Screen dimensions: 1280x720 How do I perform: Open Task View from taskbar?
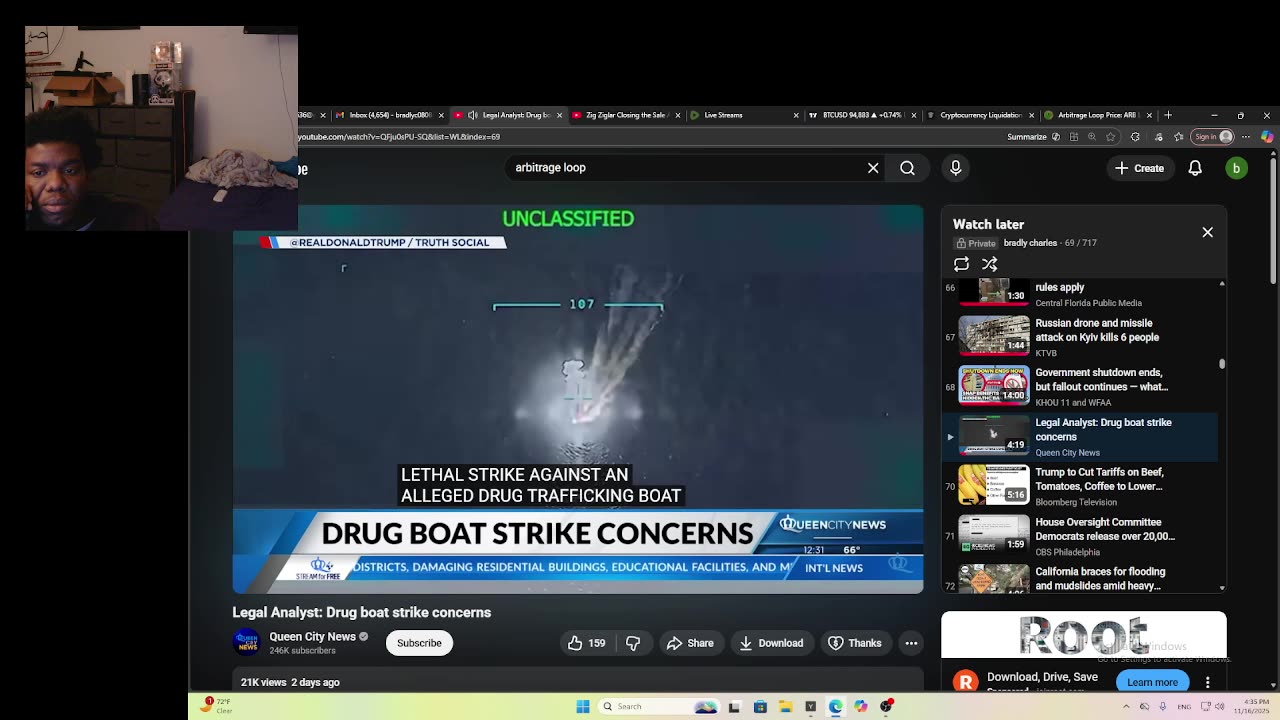(734, 707)
